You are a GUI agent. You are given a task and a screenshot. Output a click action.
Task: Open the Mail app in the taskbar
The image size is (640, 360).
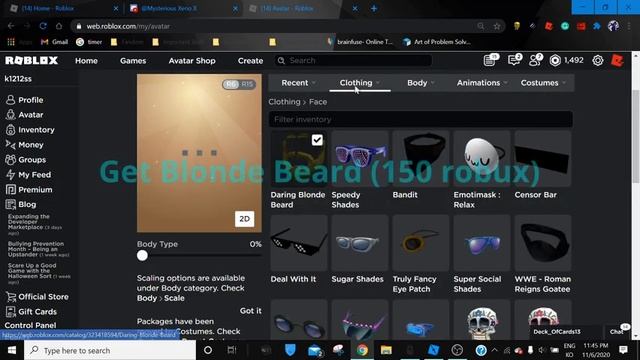tap(314, 350)
